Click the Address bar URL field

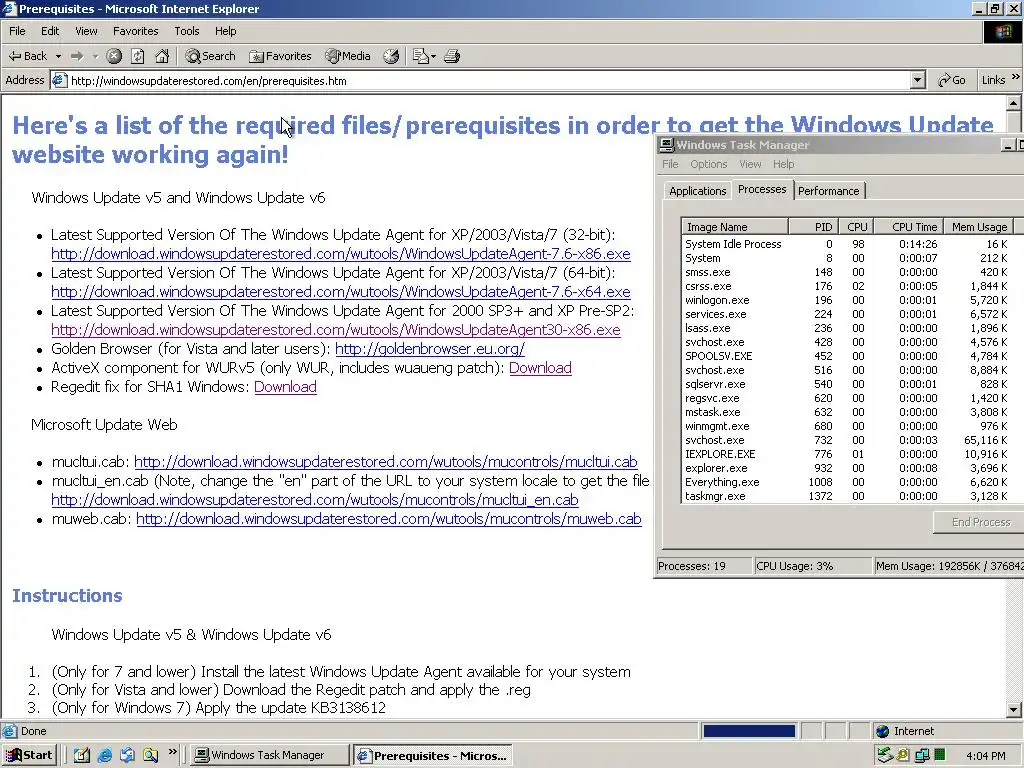(480, 80)
